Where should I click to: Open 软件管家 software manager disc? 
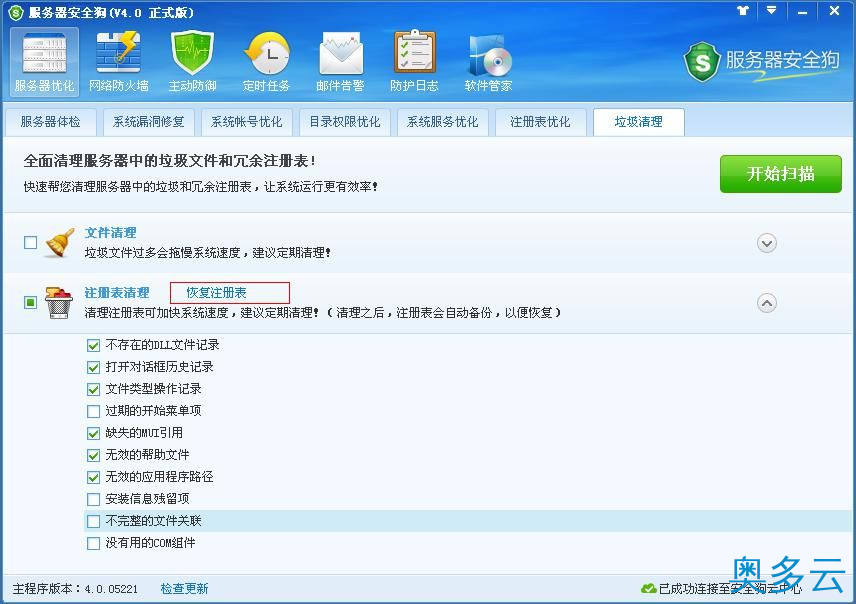(489, 62)
